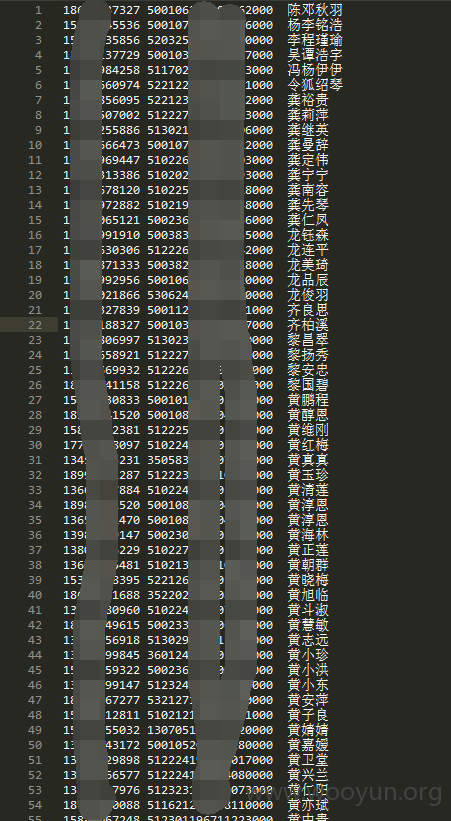Click the name 龚继英
The width and height of the screenshot is (451, 821).
point(308,130)
